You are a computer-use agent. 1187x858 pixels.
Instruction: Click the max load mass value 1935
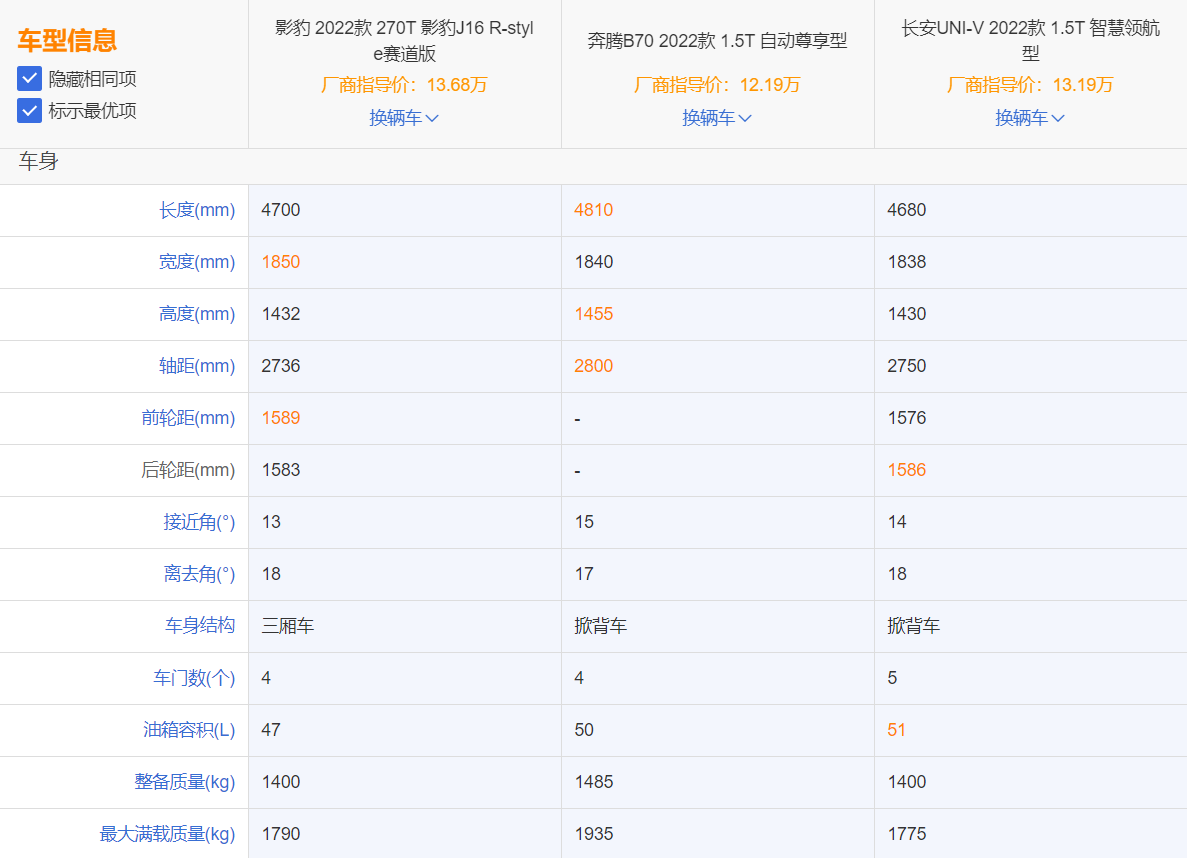[x=594, y=834]
